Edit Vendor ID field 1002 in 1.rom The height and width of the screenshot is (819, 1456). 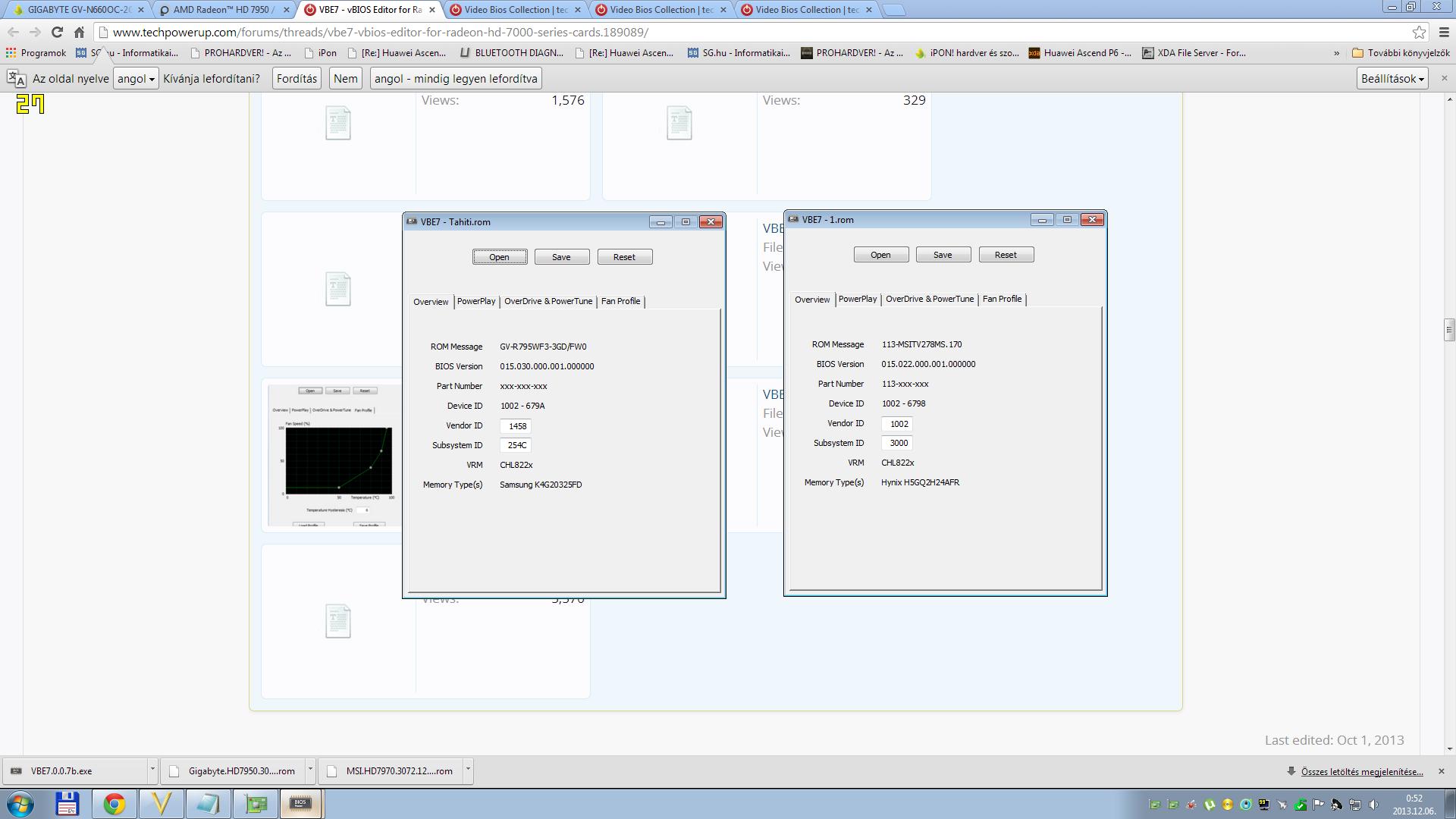(x=897, y=424)
